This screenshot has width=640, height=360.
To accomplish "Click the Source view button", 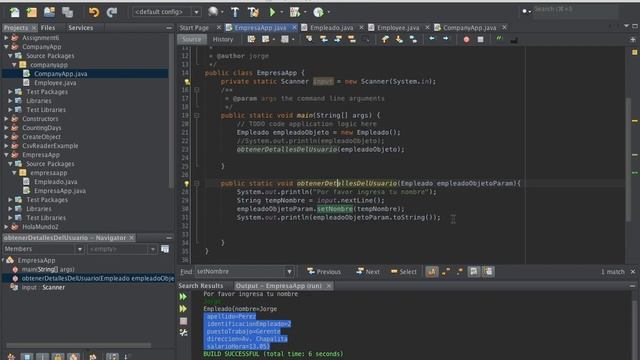I will click(192, 39).
